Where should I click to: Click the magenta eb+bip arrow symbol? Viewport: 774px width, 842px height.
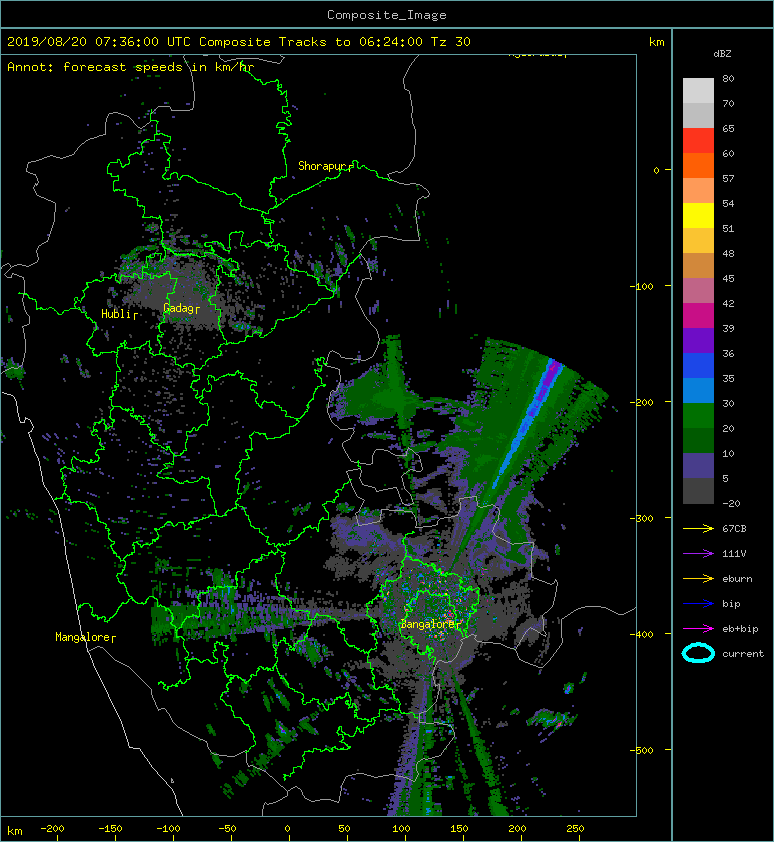point(698,629)
